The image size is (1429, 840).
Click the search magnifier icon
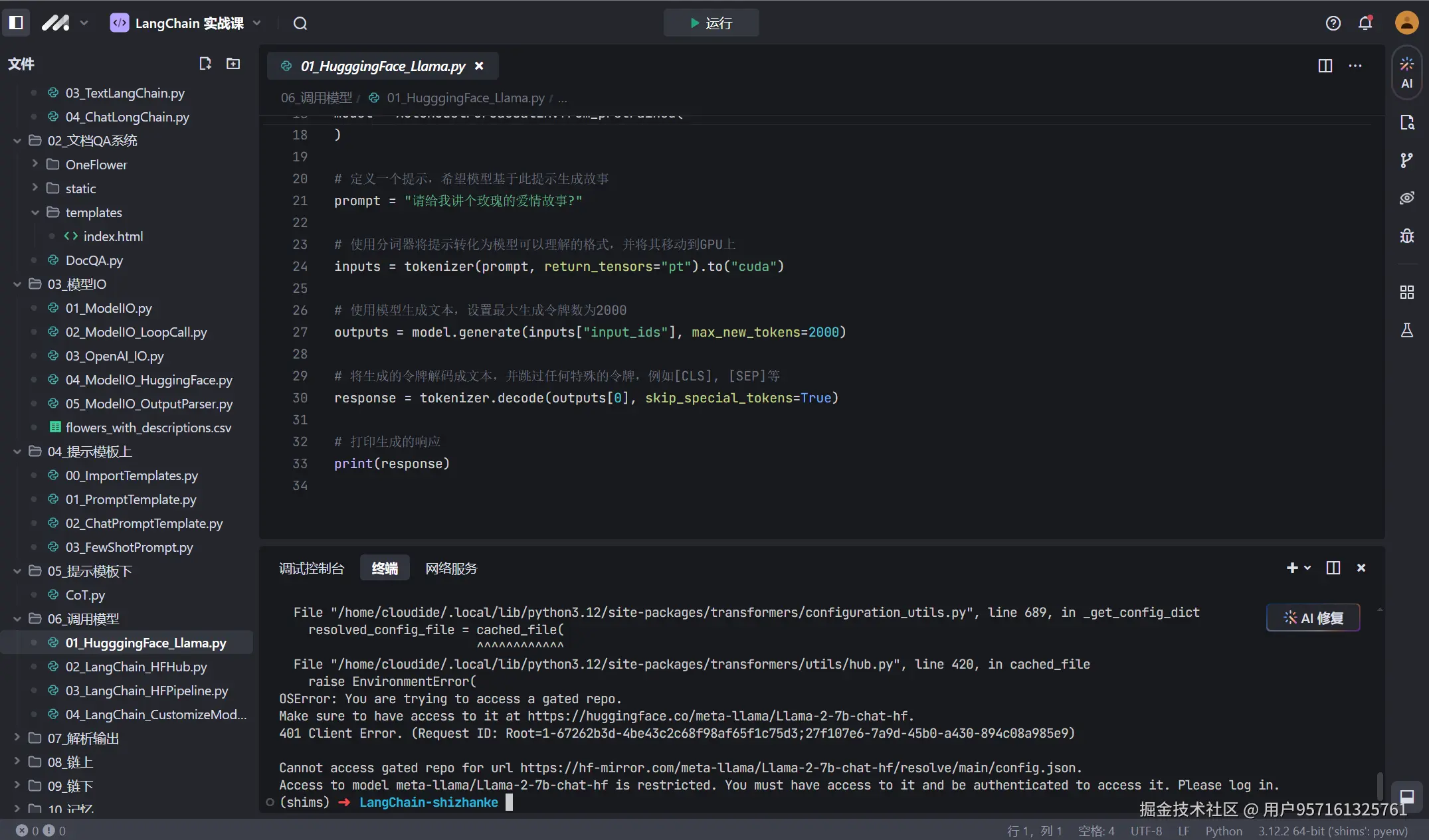[x=300, y=23]
